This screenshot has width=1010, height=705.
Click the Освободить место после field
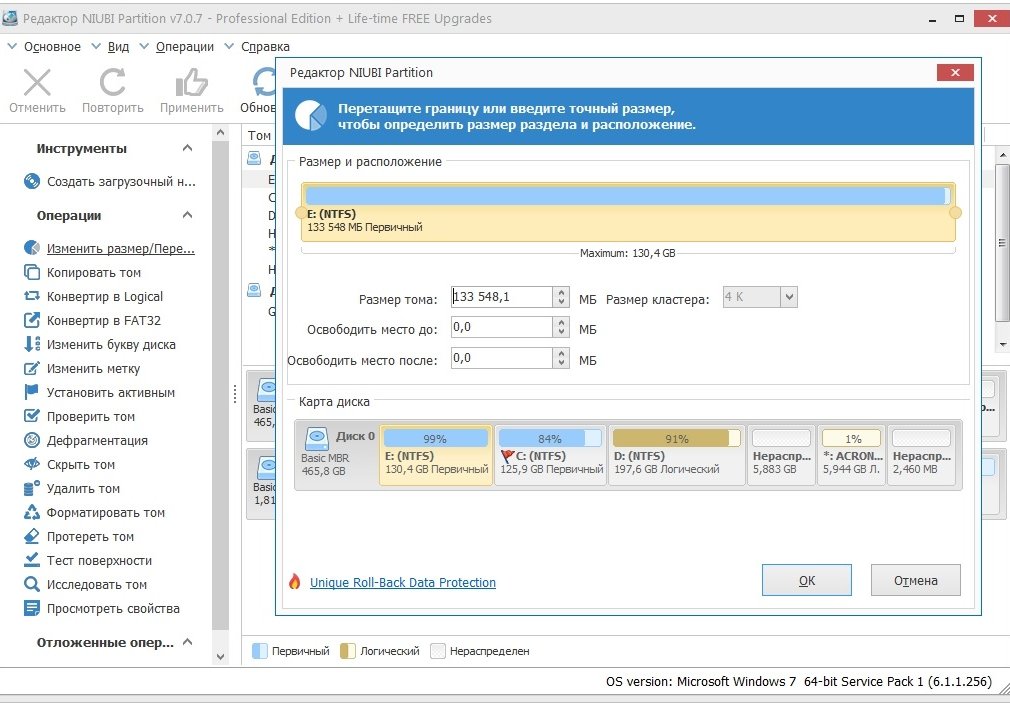click(501, 358)
